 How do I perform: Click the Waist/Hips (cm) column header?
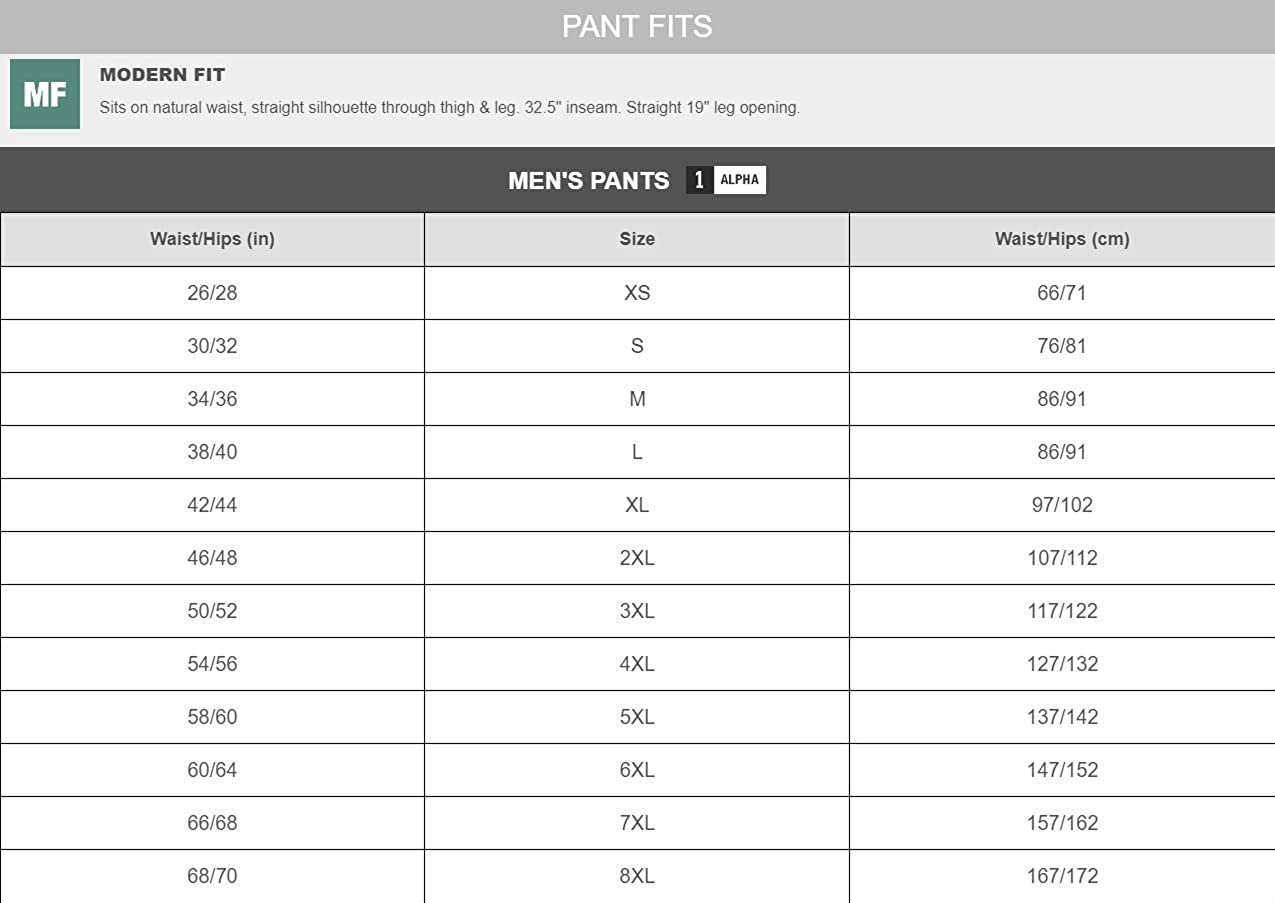click(1062, 239)
